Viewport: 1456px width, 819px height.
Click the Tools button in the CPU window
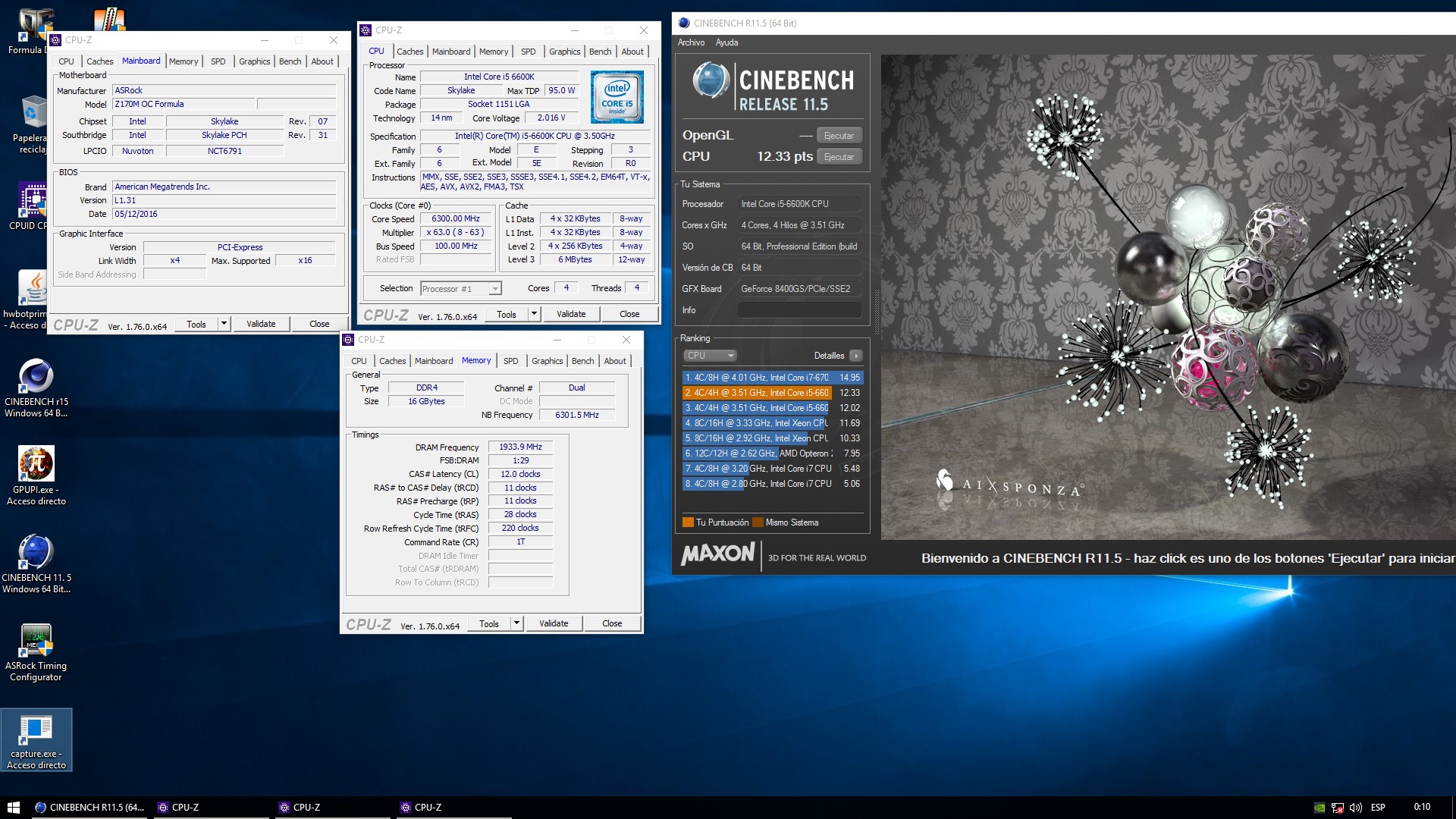(507, 314)
